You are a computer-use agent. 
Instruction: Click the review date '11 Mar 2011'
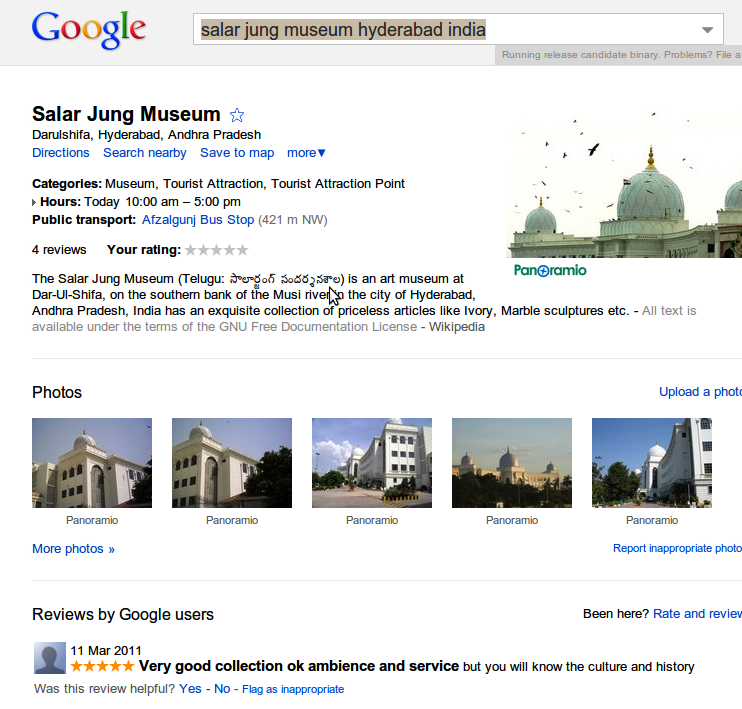[106, 651]
